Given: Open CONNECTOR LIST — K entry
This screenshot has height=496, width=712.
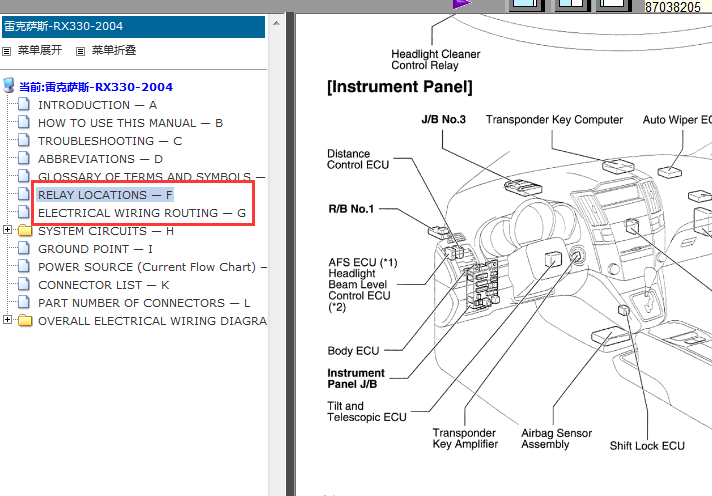Looking at the screenshot, I should pos(104,285).
